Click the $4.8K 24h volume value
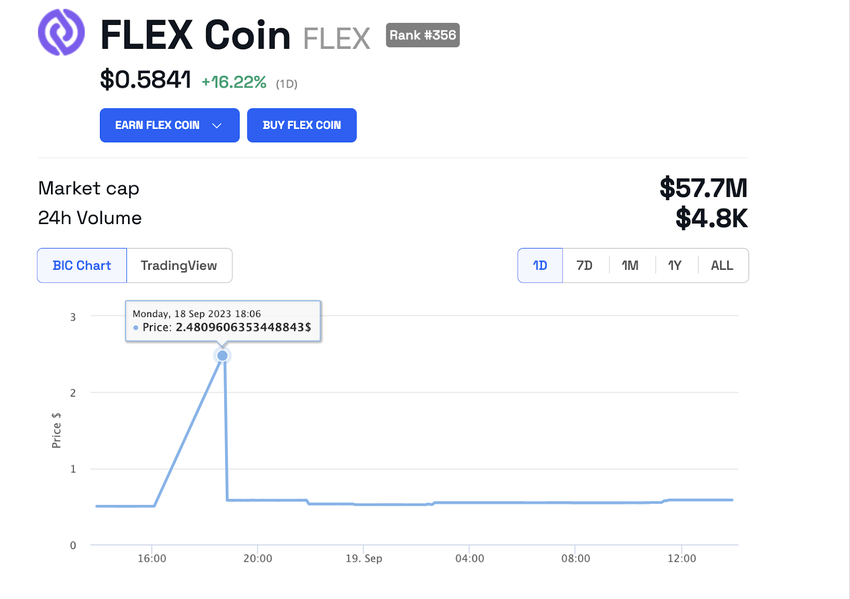Screen dimensions: 850x599 point(711,218)
